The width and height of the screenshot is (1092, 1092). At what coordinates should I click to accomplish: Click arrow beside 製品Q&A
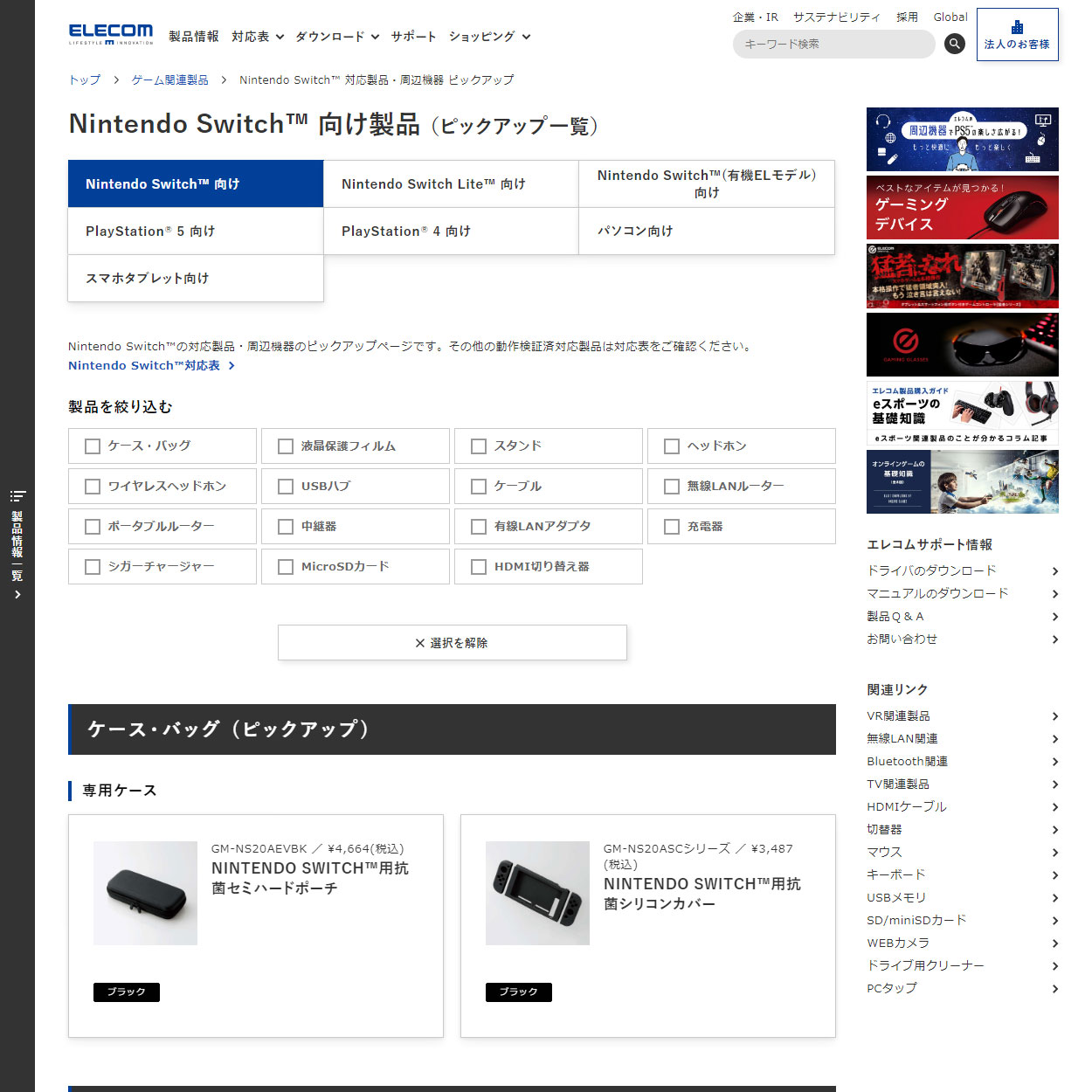click(x=1055, y=617)
